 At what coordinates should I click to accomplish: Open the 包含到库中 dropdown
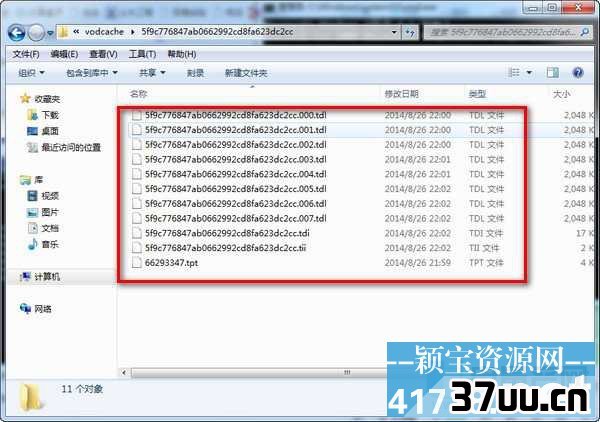click(92, 73)
